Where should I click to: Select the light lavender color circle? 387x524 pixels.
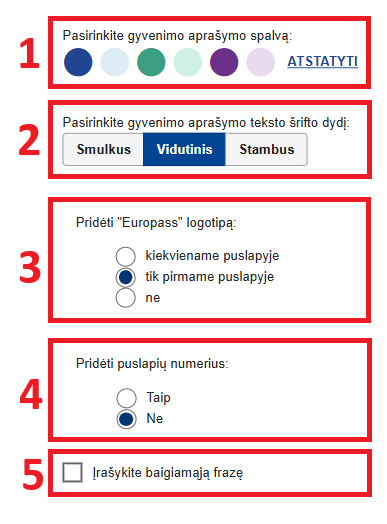[260, 62]
